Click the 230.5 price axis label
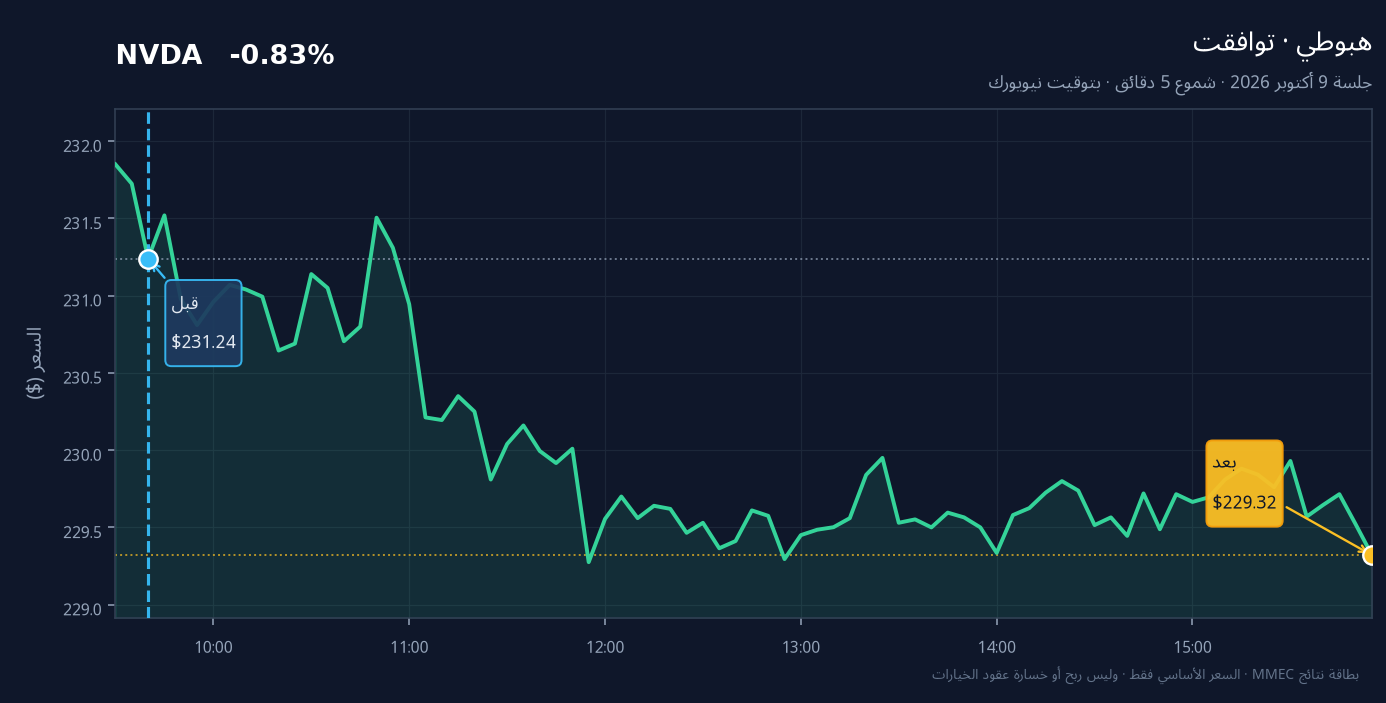The height and width of the screenshot is (703, 1386). (x=82, y=377)
